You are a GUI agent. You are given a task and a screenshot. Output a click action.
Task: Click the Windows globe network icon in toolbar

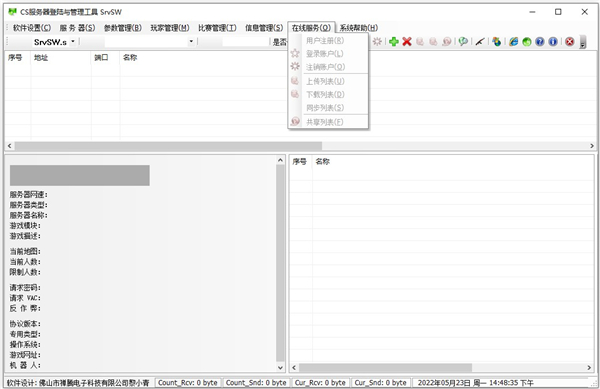[x=497, y=42]
